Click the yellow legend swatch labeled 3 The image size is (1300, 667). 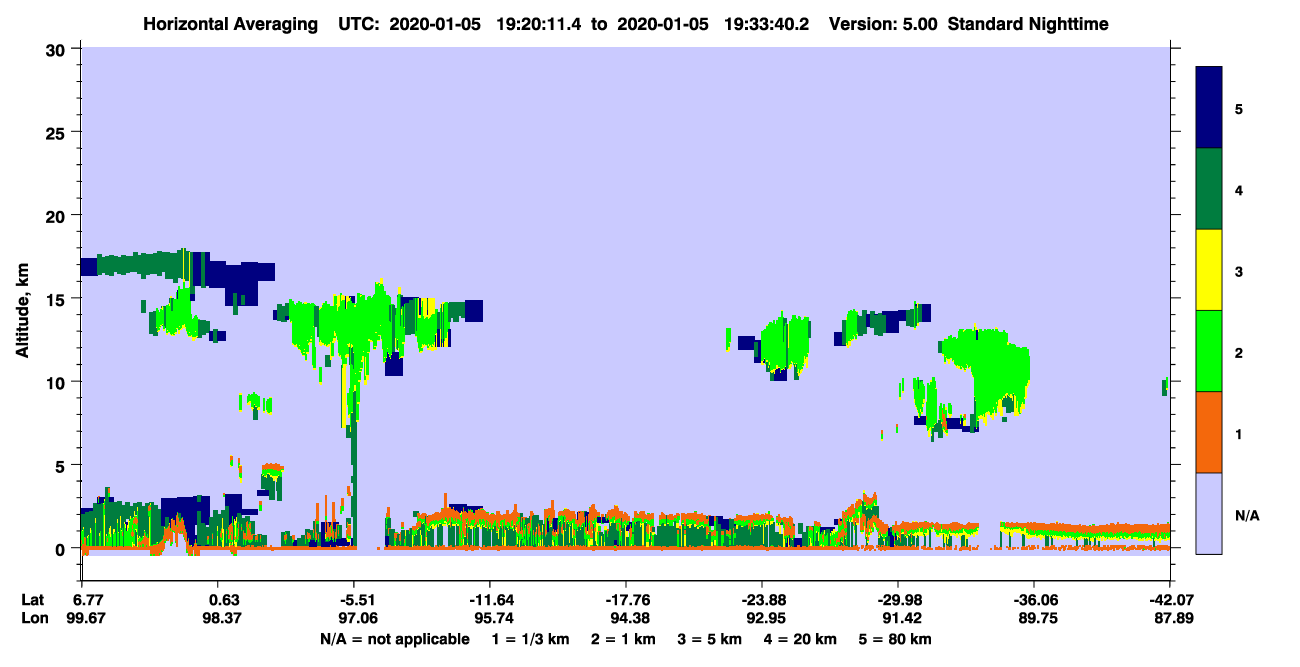[1209, 269]
